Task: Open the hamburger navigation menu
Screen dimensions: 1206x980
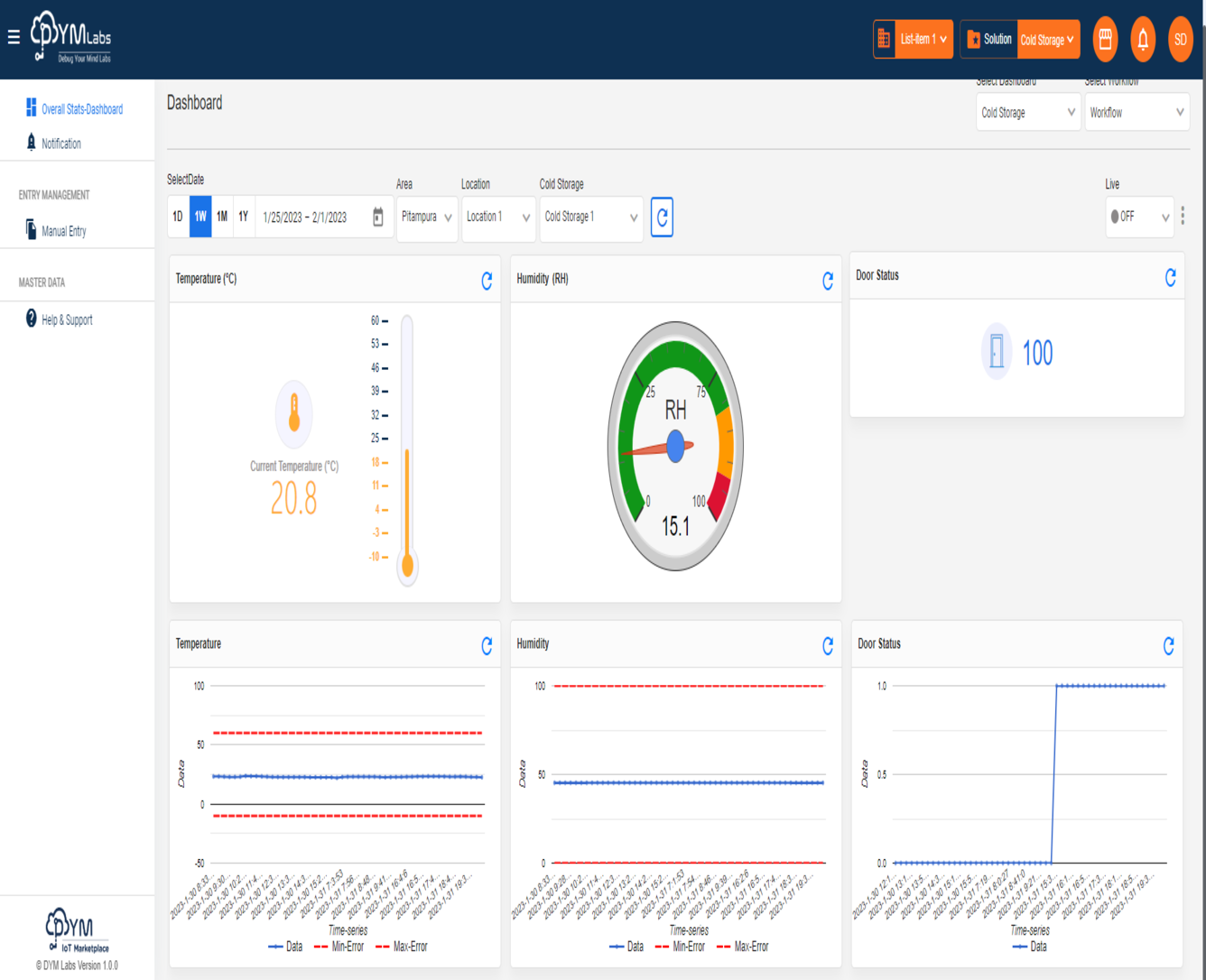Action: [14, 37]
